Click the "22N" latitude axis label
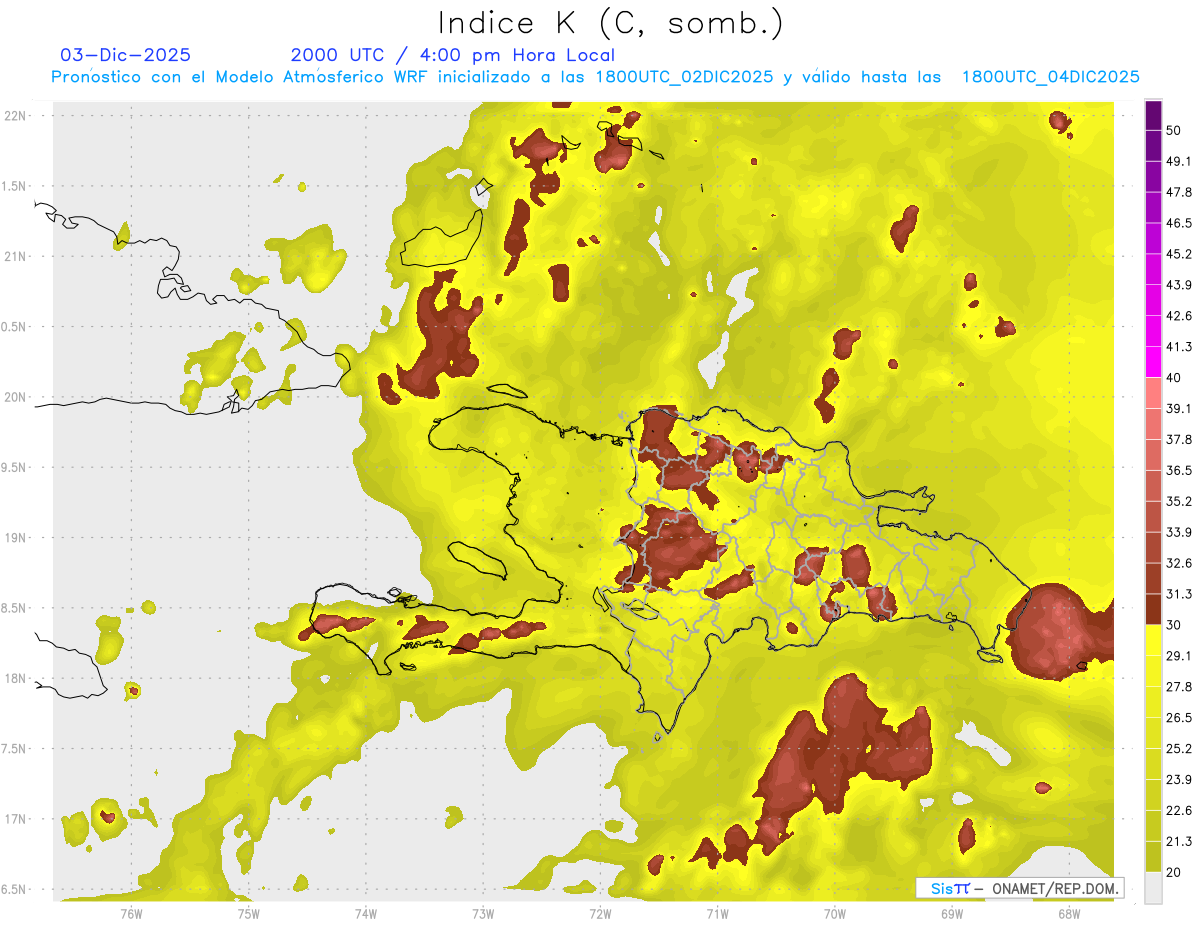 coord(16,115)
